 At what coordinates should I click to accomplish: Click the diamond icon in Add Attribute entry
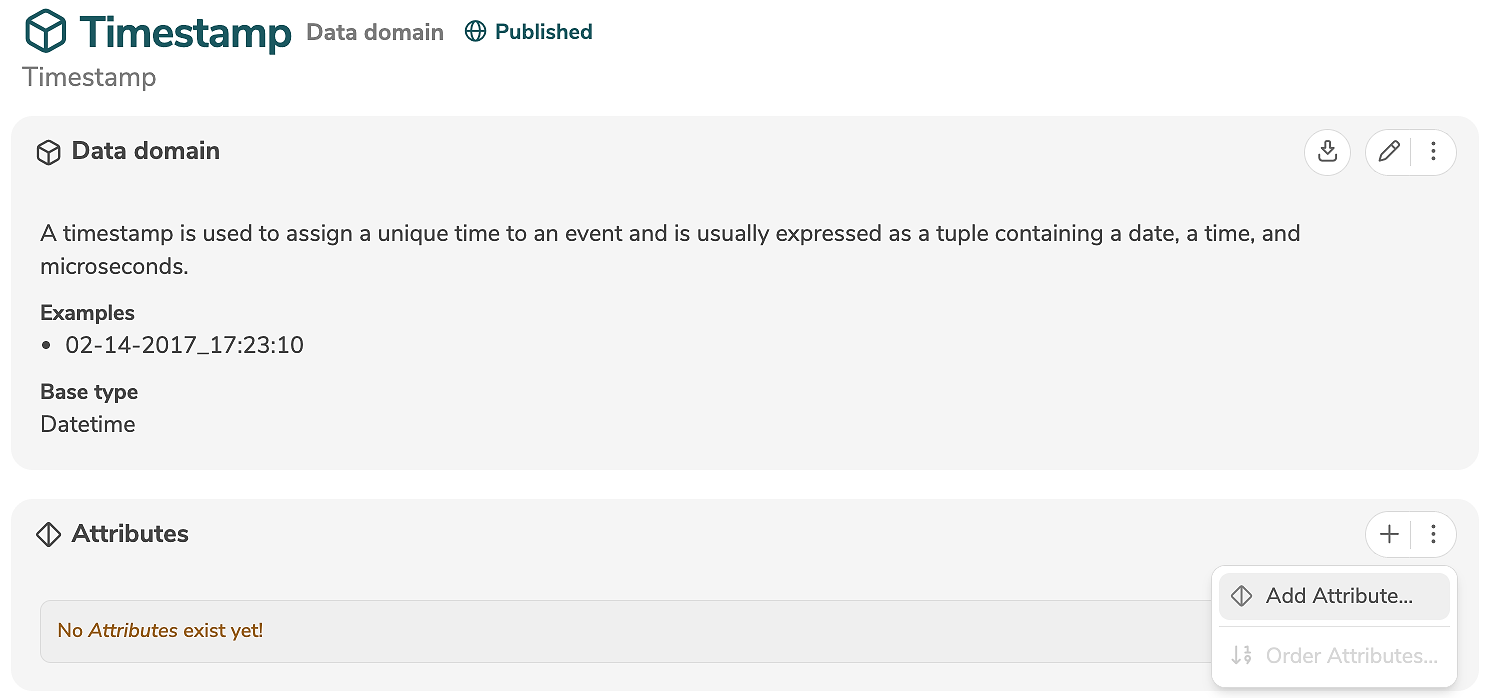1242,596
